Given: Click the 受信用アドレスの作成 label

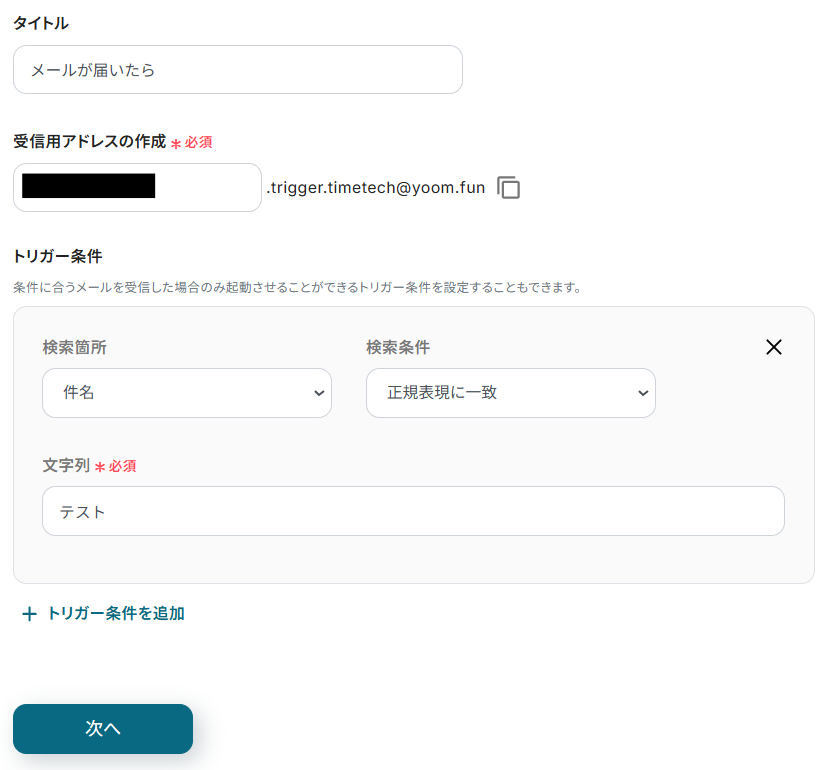Looking at the screenshot, I should pyautogui.click(x=90, y=141).
